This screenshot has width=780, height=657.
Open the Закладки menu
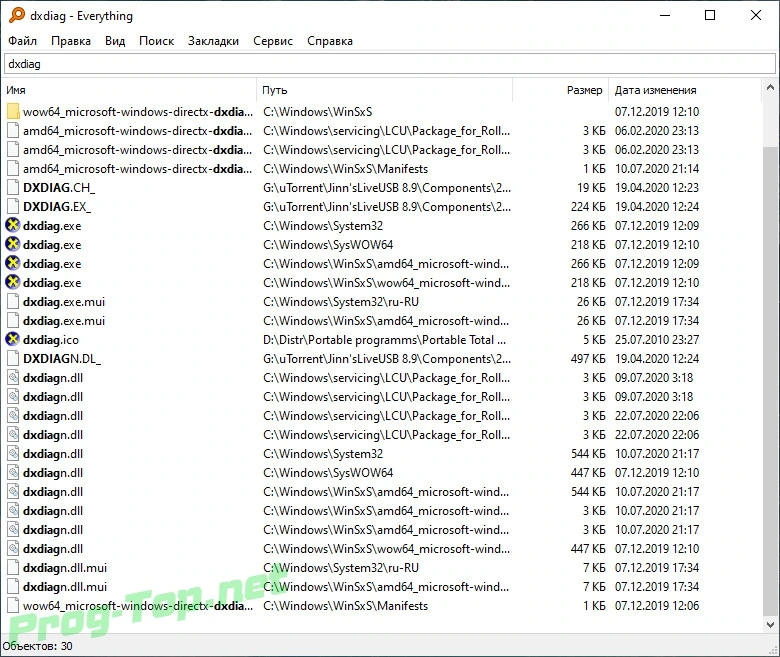point(213,41)
